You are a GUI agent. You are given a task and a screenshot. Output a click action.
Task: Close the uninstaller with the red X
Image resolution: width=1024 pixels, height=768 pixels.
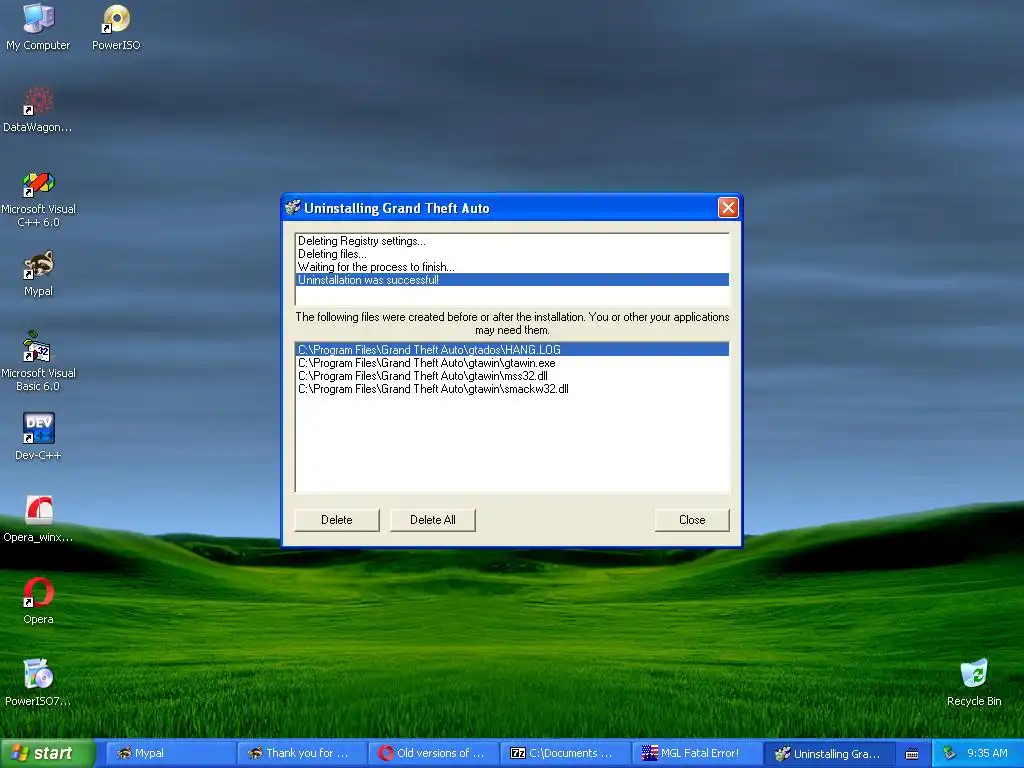click(x=728, y=207)
